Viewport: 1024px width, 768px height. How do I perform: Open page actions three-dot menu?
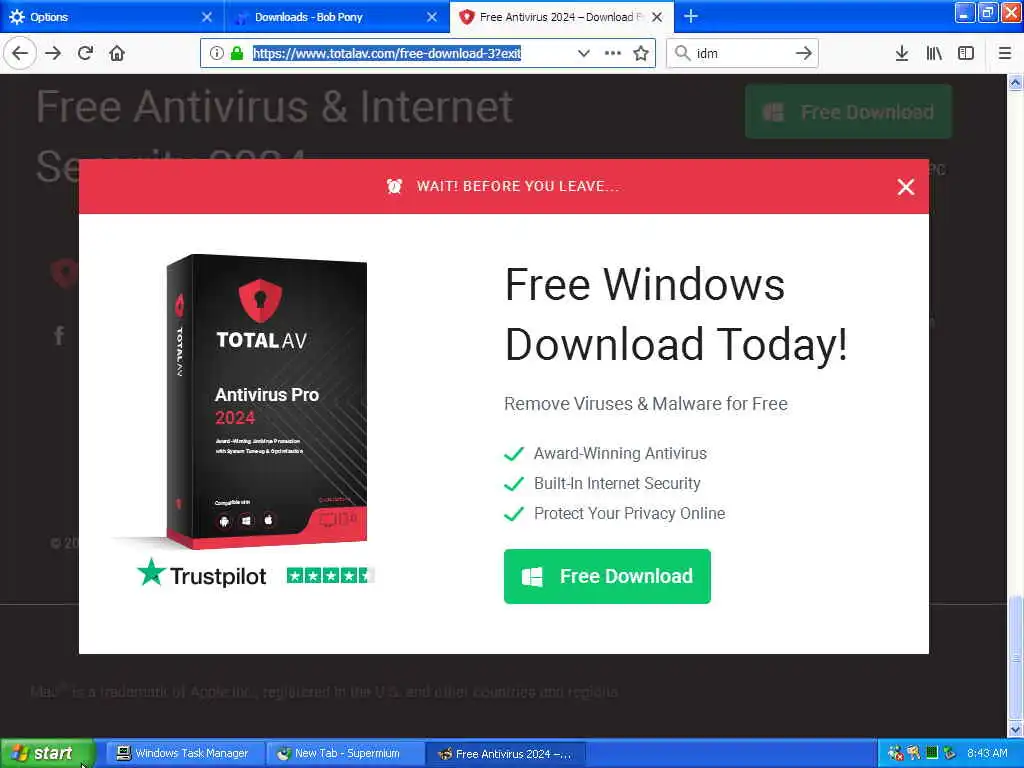(x=613, y=54)
